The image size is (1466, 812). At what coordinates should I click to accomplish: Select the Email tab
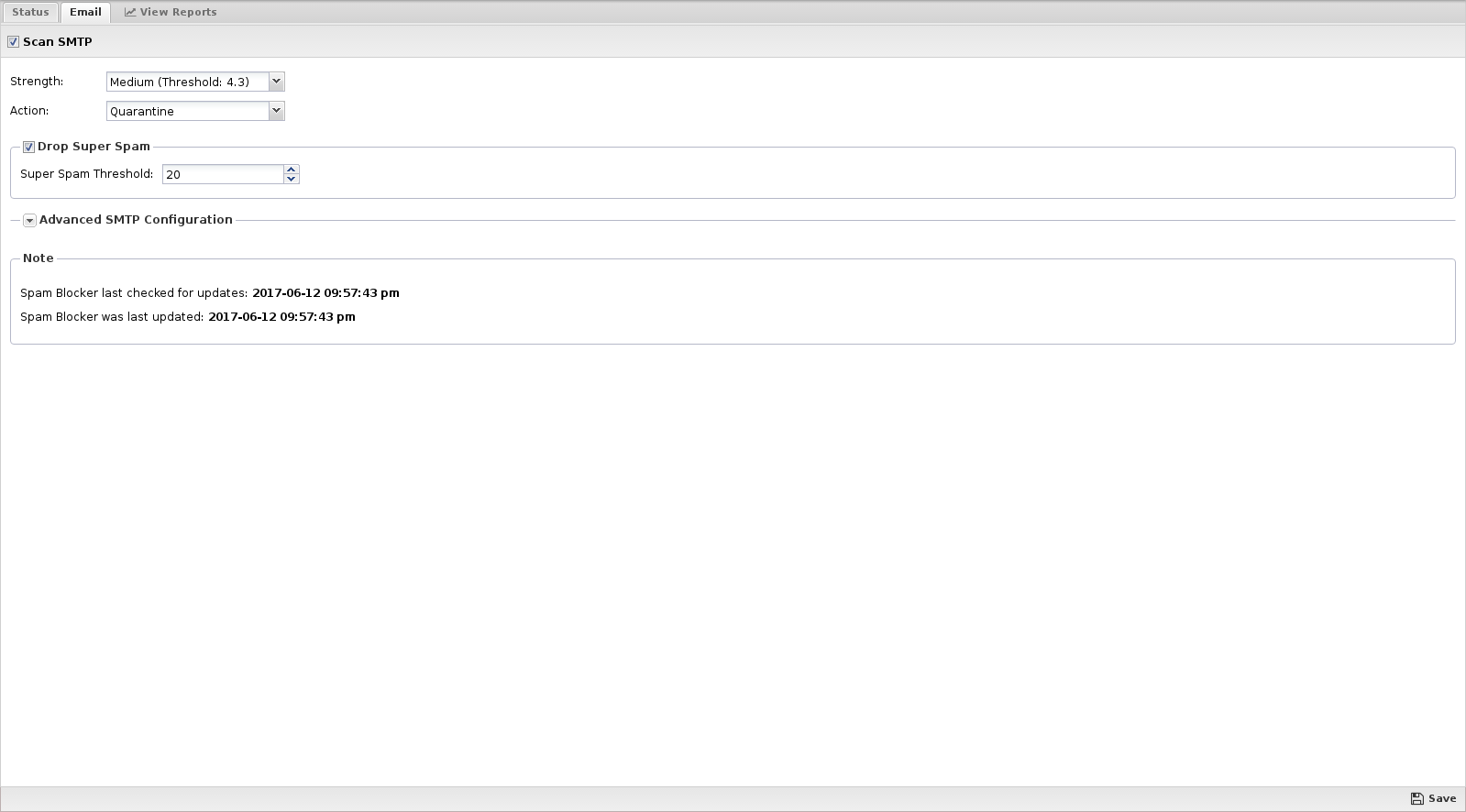pos(85,12)
